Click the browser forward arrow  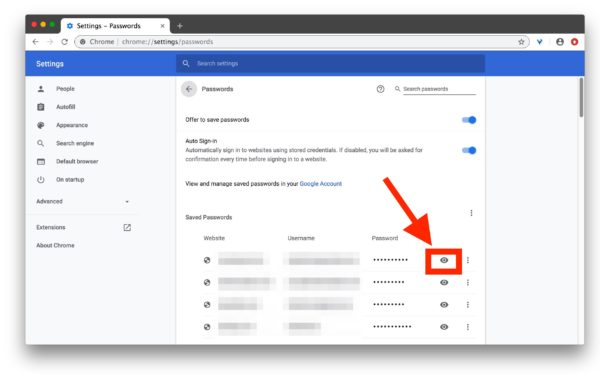click(x=50, y=42)
